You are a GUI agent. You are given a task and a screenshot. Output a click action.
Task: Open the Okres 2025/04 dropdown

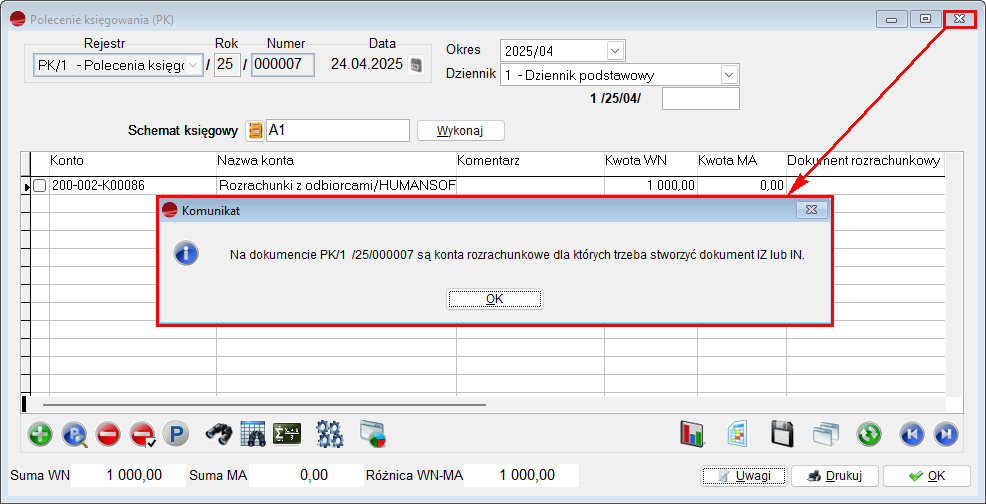pyautogui.click(x=614, y=50)
